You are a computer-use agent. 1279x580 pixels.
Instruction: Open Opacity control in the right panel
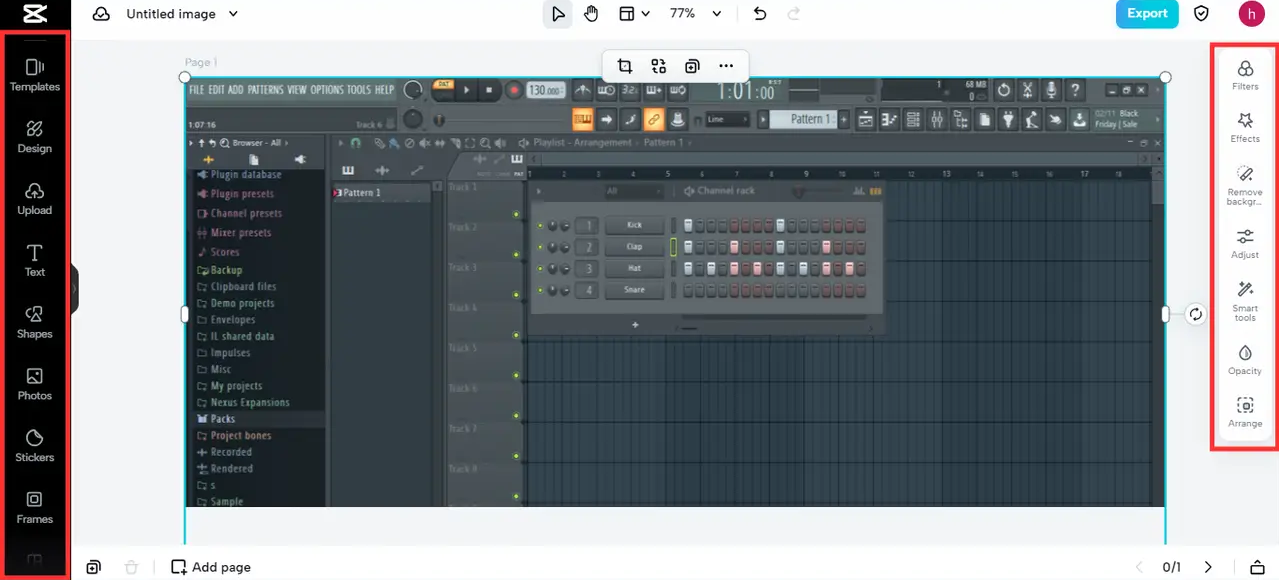click(1245, 359)
